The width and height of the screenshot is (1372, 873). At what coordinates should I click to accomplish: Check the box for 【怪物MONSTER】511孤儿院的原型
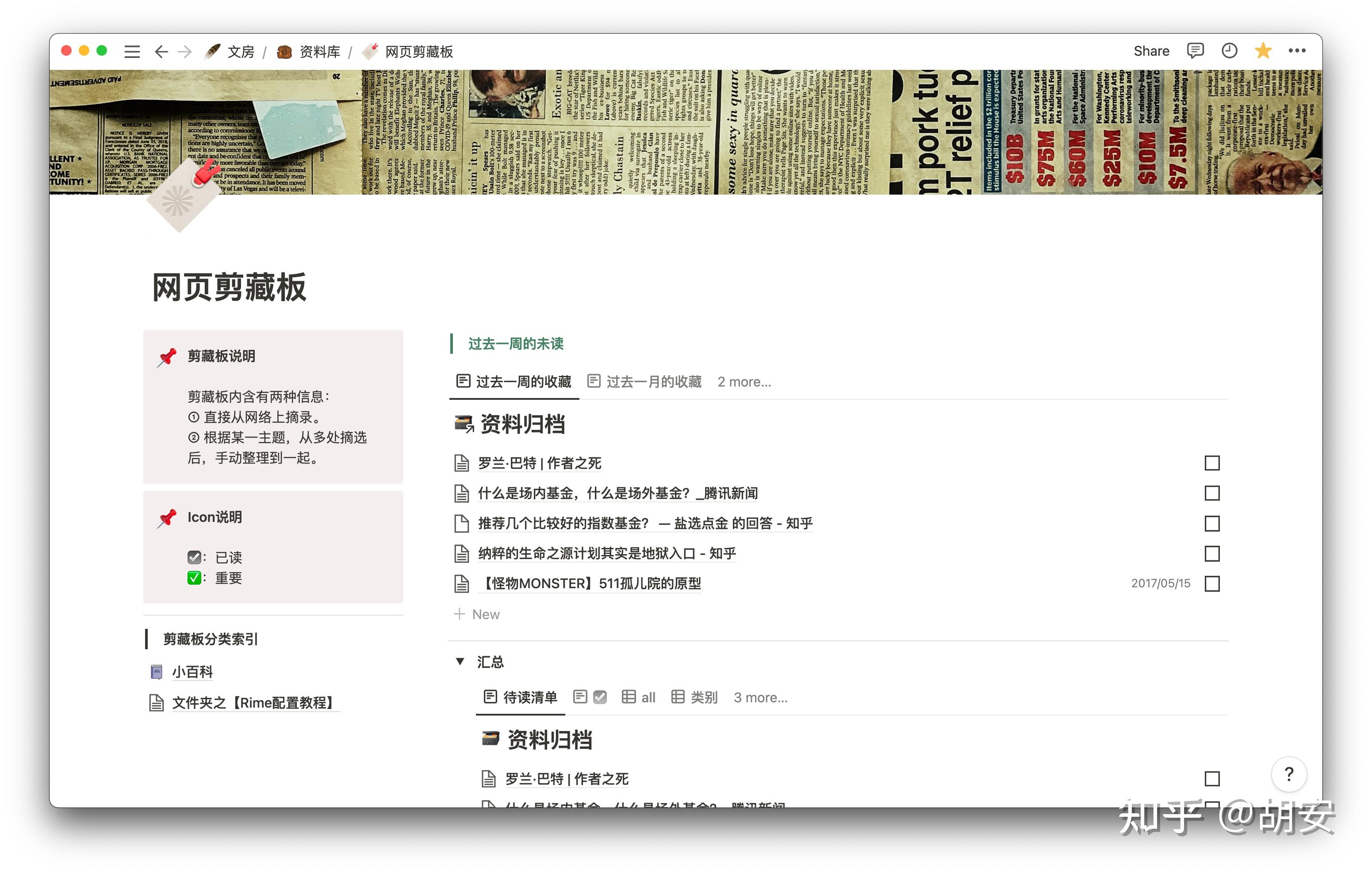[1212, 584]
